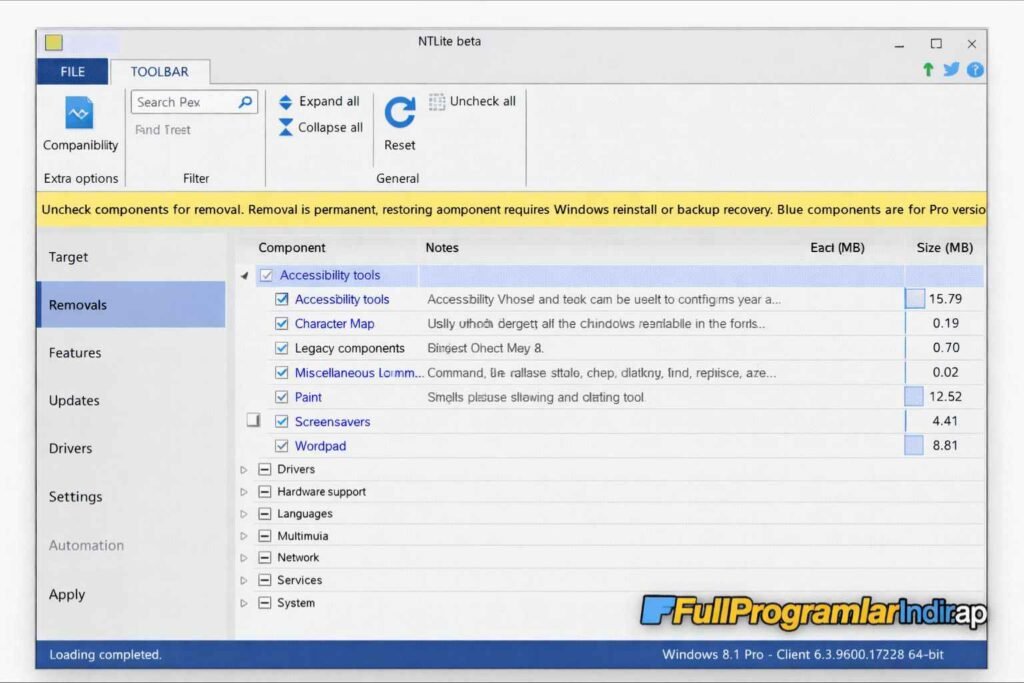The image size is (1024, 683).
Task: Open the Apply page in sidebar
Action: point(67,595)
